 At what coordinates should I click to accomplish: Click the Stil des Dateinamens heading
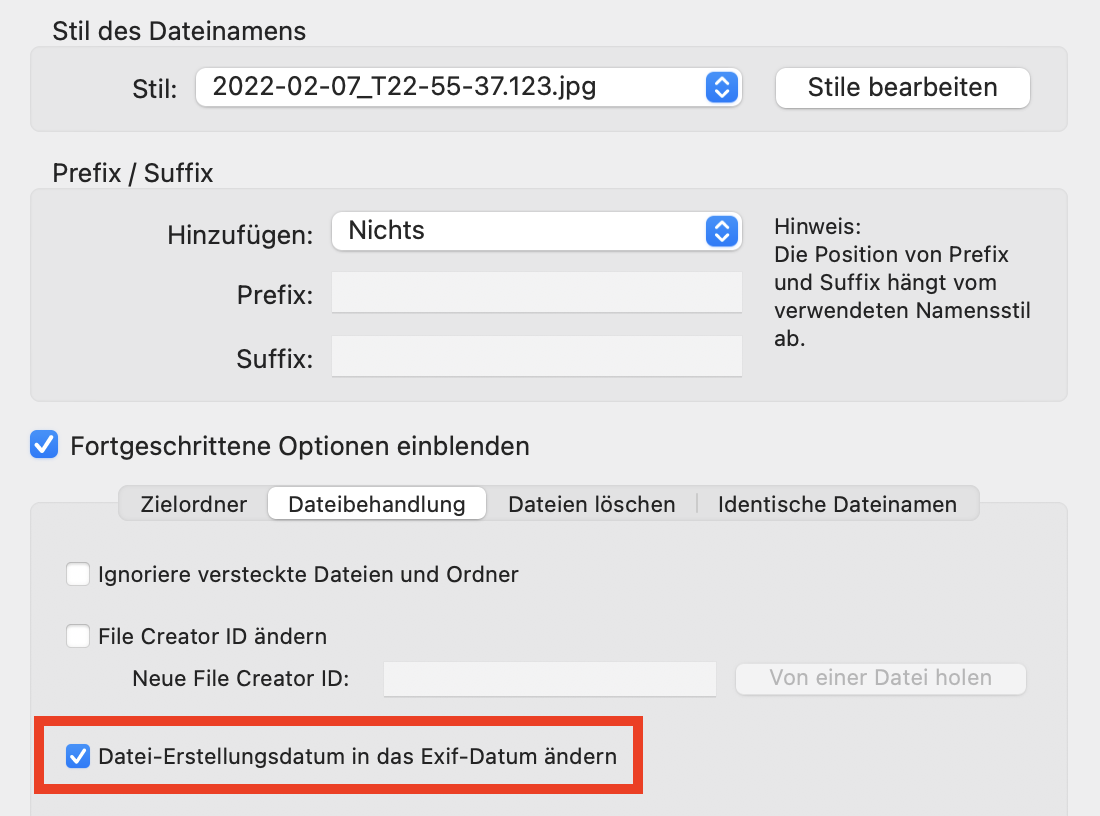click(x=179, y=31)
